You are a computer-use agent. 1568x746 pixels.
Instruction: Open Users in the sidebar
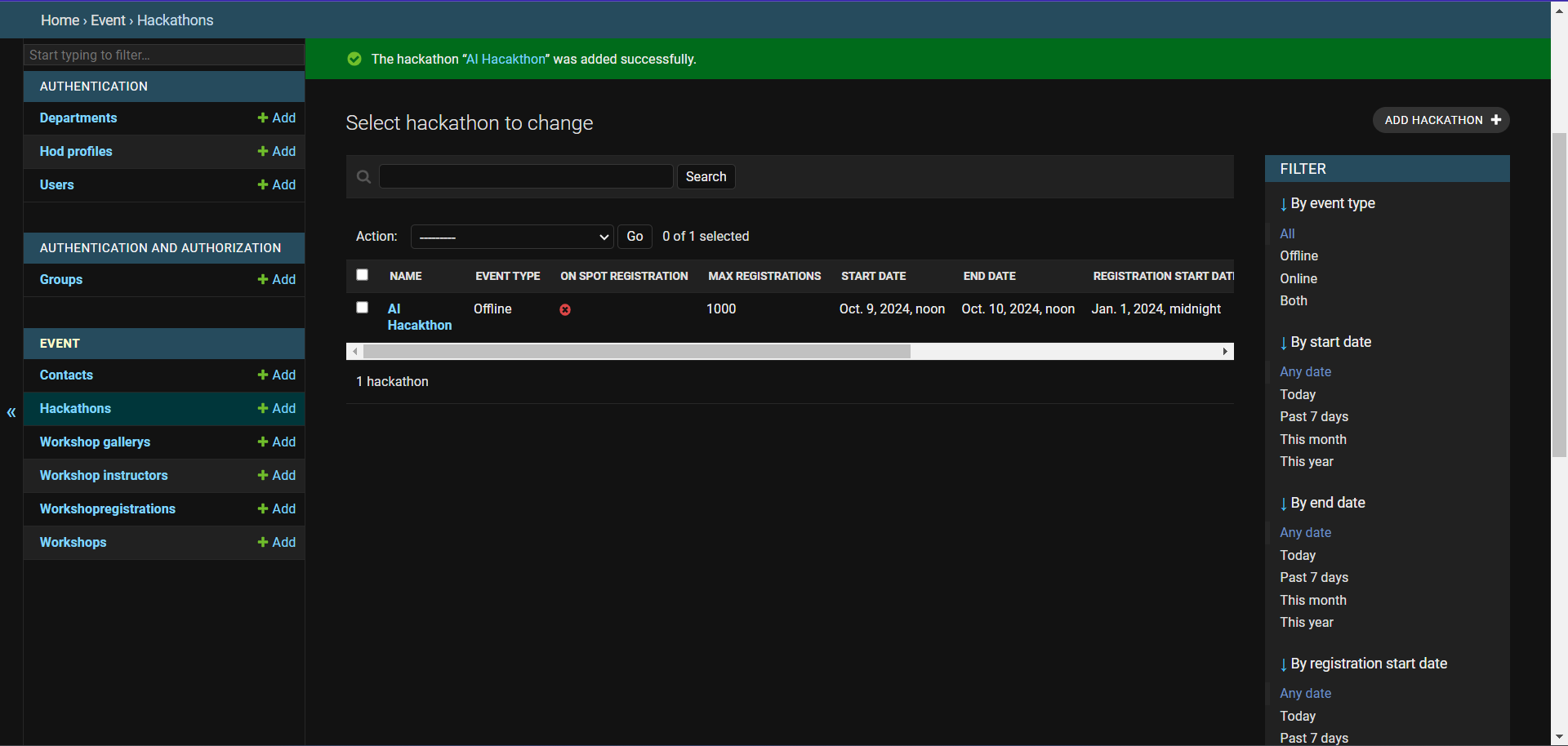pyautogui.click(x=57, y=185)
